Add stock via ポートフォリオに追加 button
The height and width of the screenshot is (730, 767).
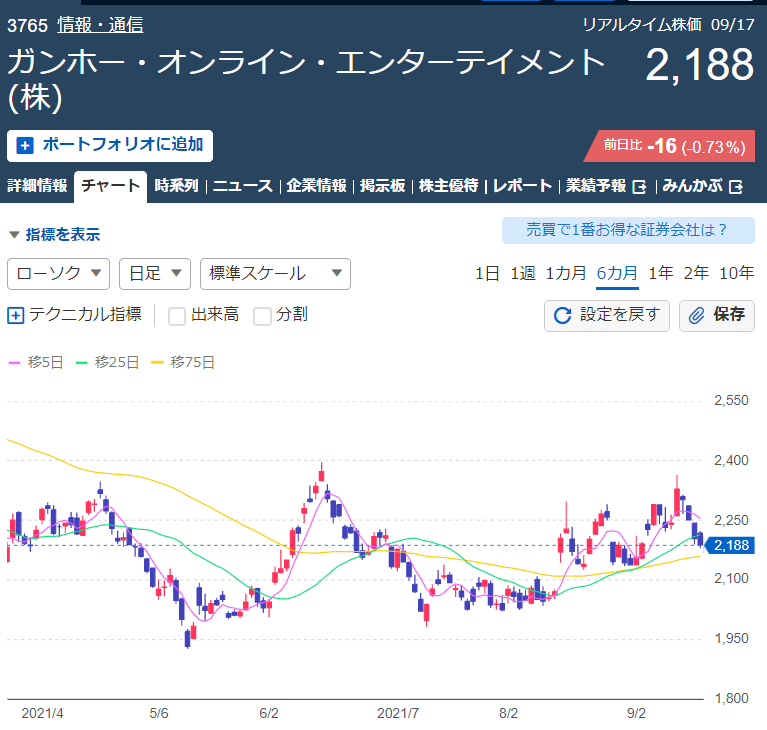pos(110,145)
